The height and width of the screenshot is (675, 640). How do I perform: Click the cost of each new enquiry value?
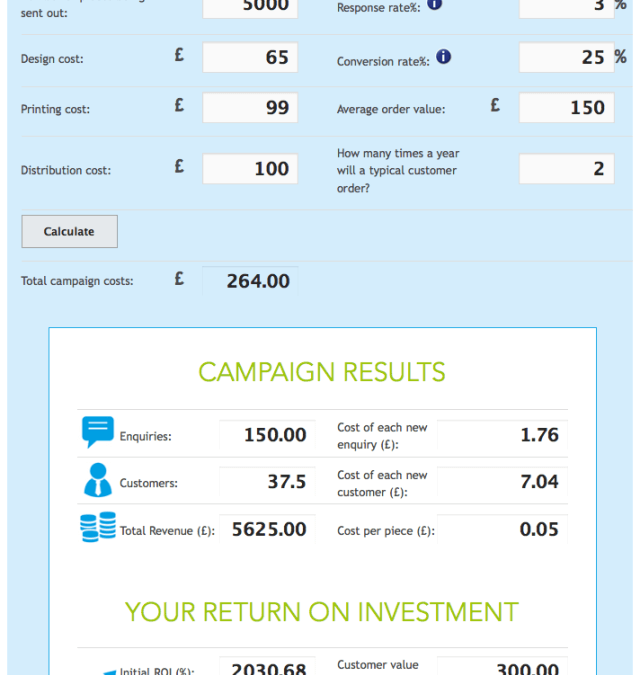click(502, 435)
